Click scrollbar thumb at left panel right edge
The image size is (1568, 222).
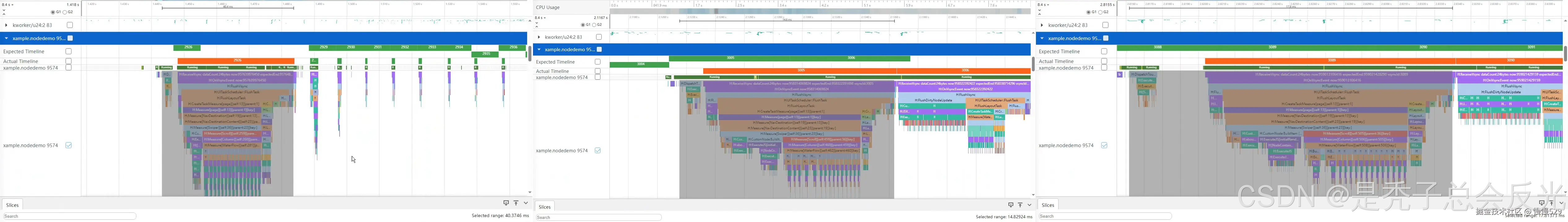(x=530, y=53)
